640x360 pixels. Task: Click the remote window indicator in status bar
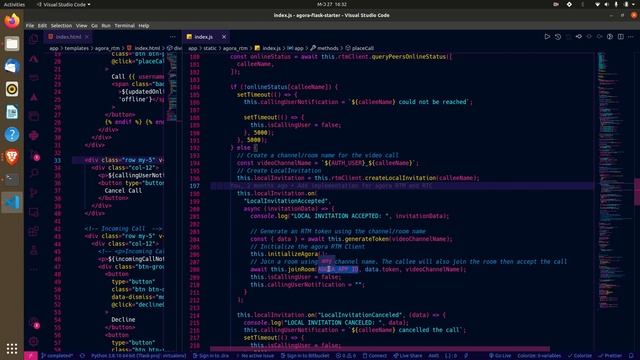click(31, 356)
